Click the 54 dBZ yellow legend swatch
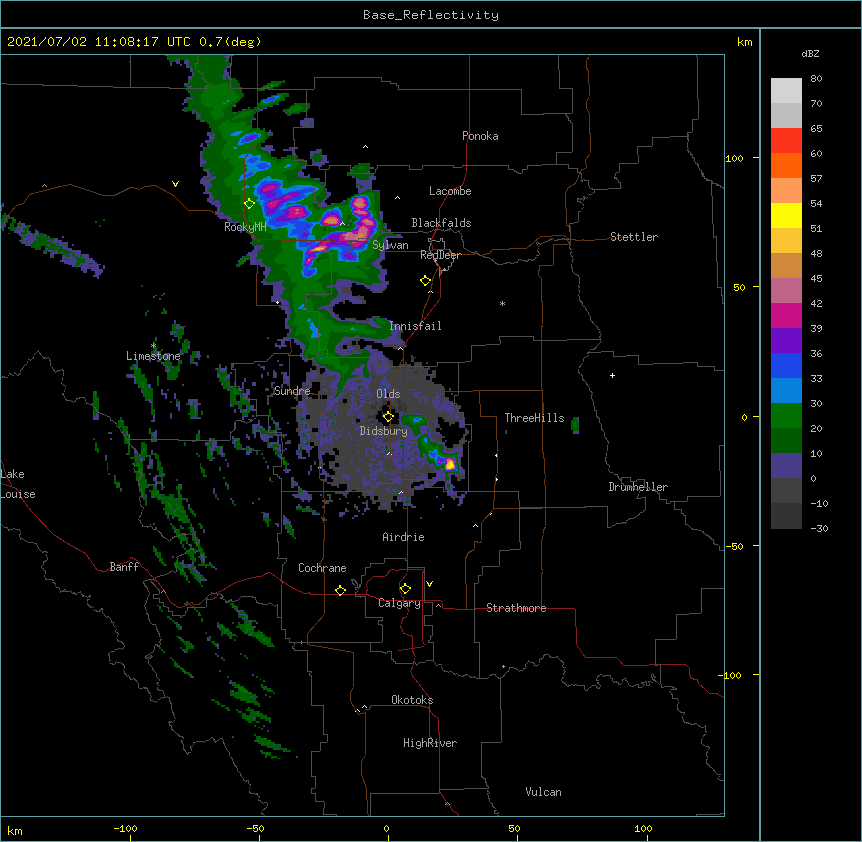This screenshot has width=862, height=842. [786, 215]
